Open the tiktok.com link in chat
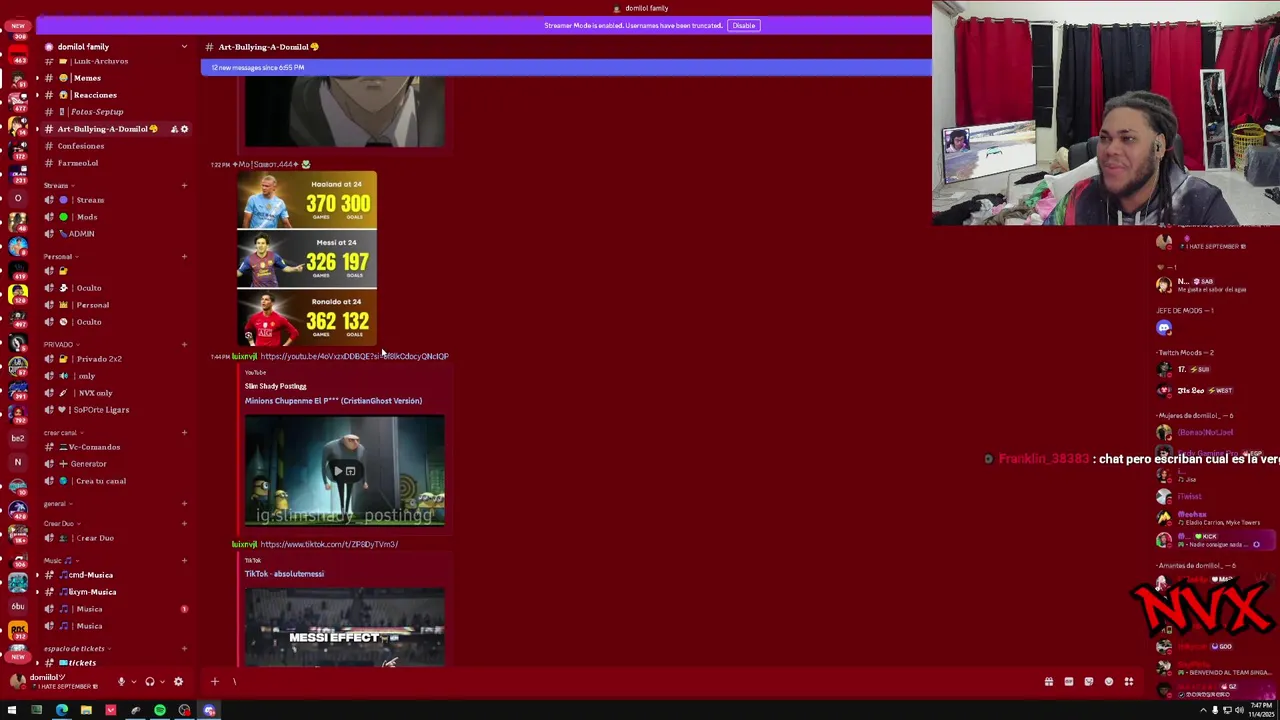The height and width of the screenshot is (720, 1280). pyautogui.click(x=329, y=544)
